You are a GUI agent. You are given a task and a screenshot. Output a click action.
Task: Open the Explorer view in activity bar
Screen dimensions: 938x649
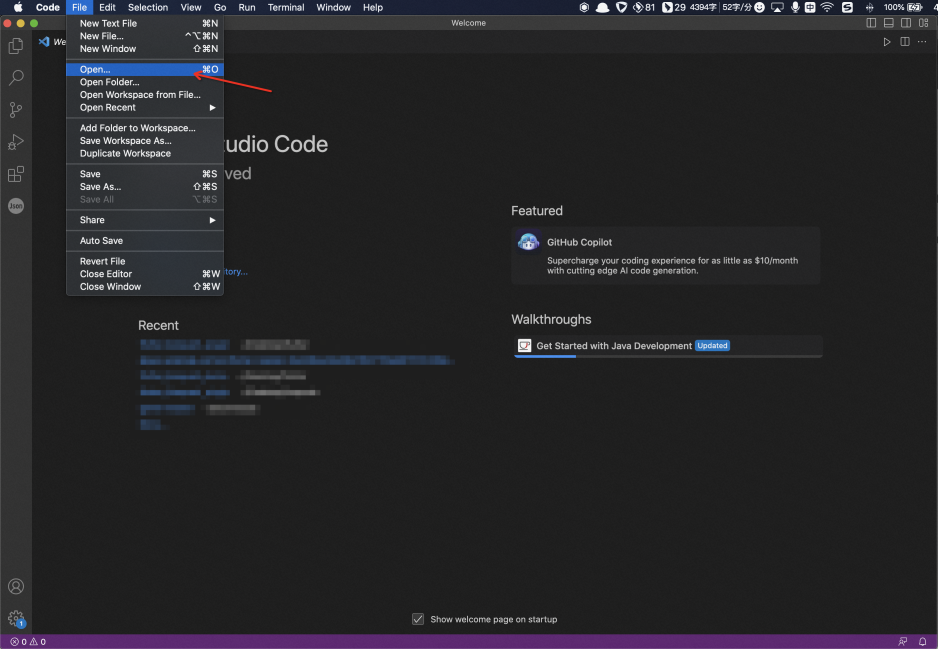[x=16, y=46]
